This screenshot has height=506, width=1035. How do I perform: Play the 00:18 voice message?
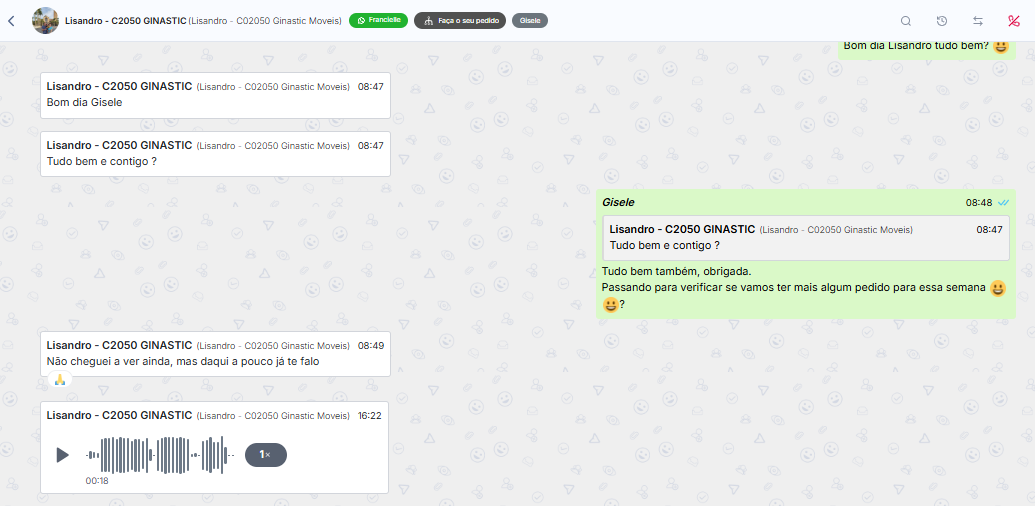(62, 455)
